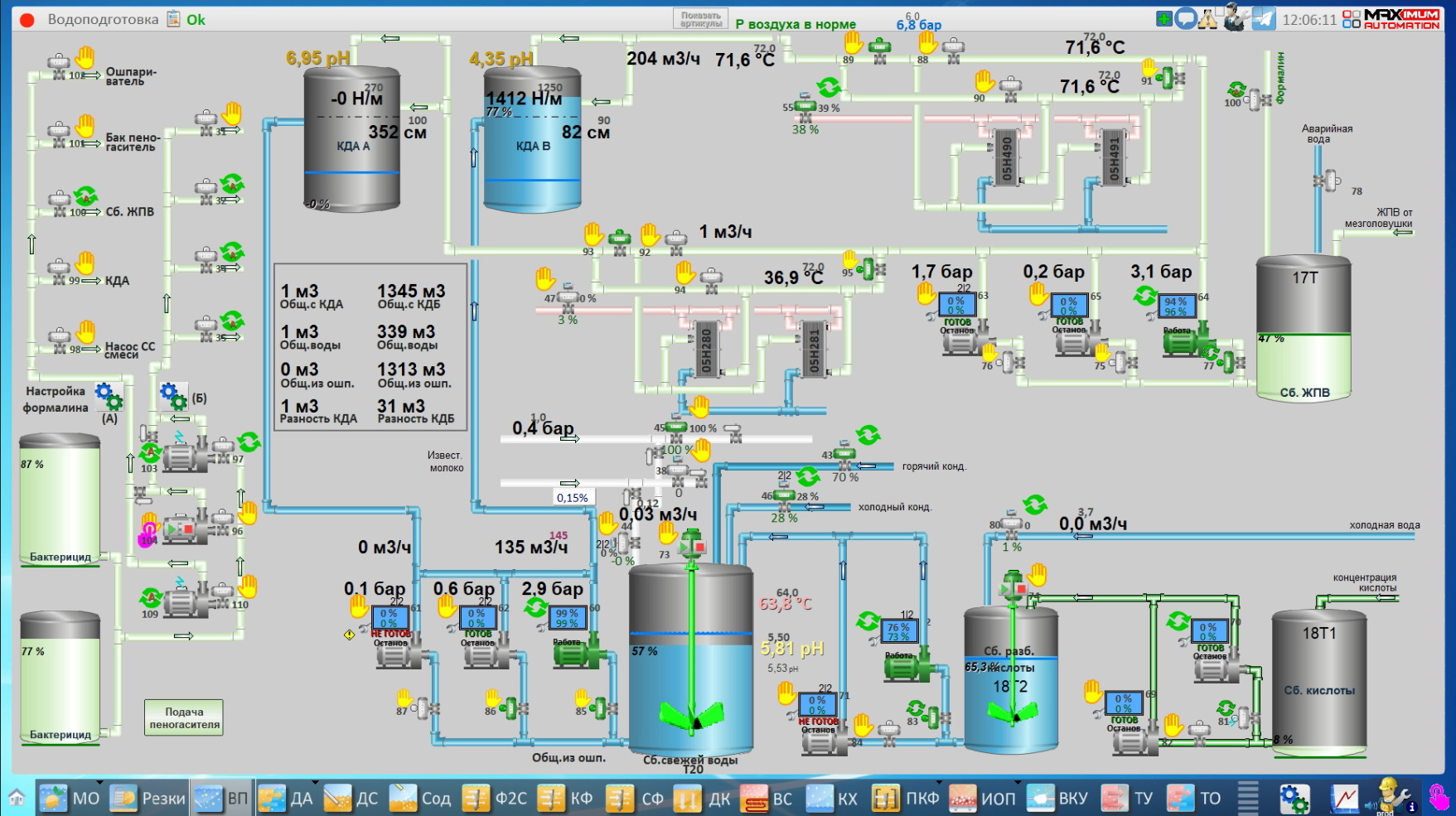Click the Показать артикулы button
1456x816 pixels.
[700, 20]
